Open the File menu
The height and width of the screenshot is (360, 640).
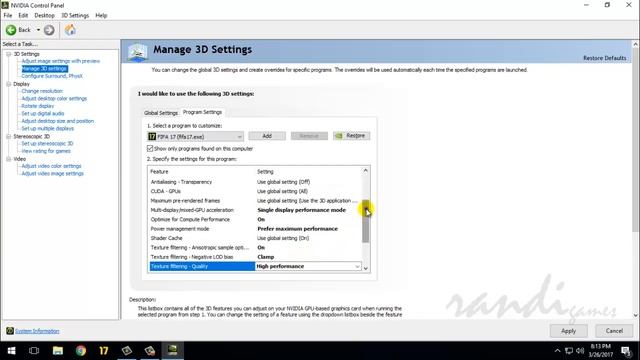point(8,15)
